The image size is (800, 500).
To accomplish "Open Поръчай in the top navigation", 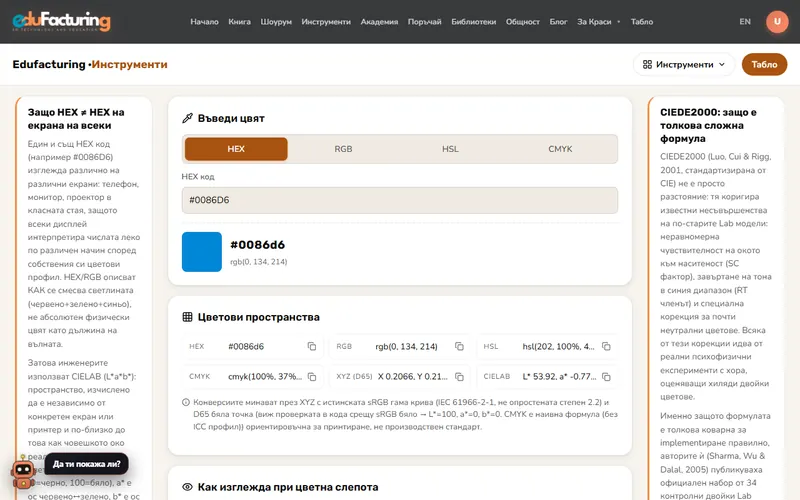I will pyautogui.click(x=424, y=21).
